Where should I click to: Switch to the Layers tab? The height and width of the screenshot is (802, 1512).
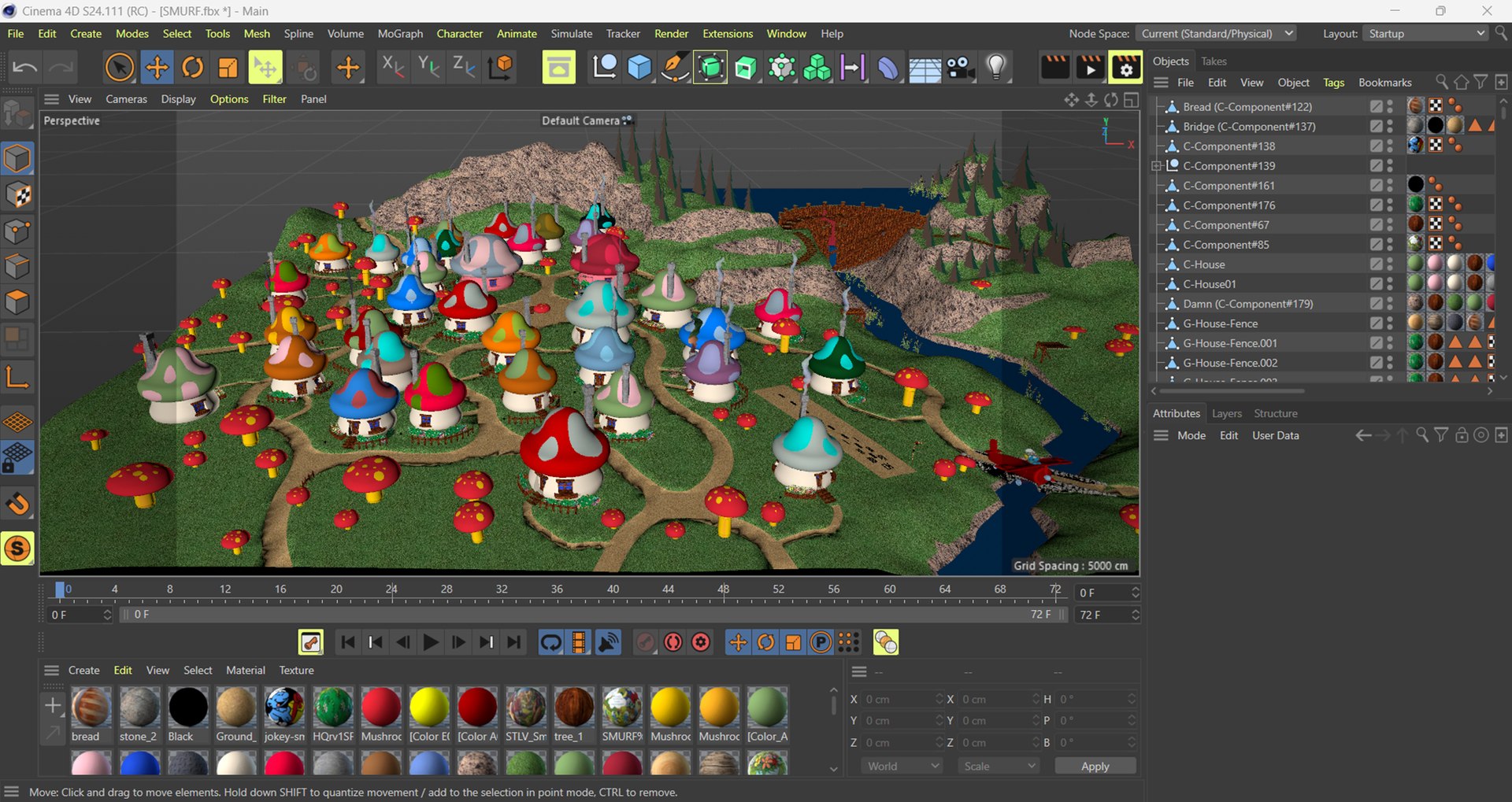(x=1226, y=413)
